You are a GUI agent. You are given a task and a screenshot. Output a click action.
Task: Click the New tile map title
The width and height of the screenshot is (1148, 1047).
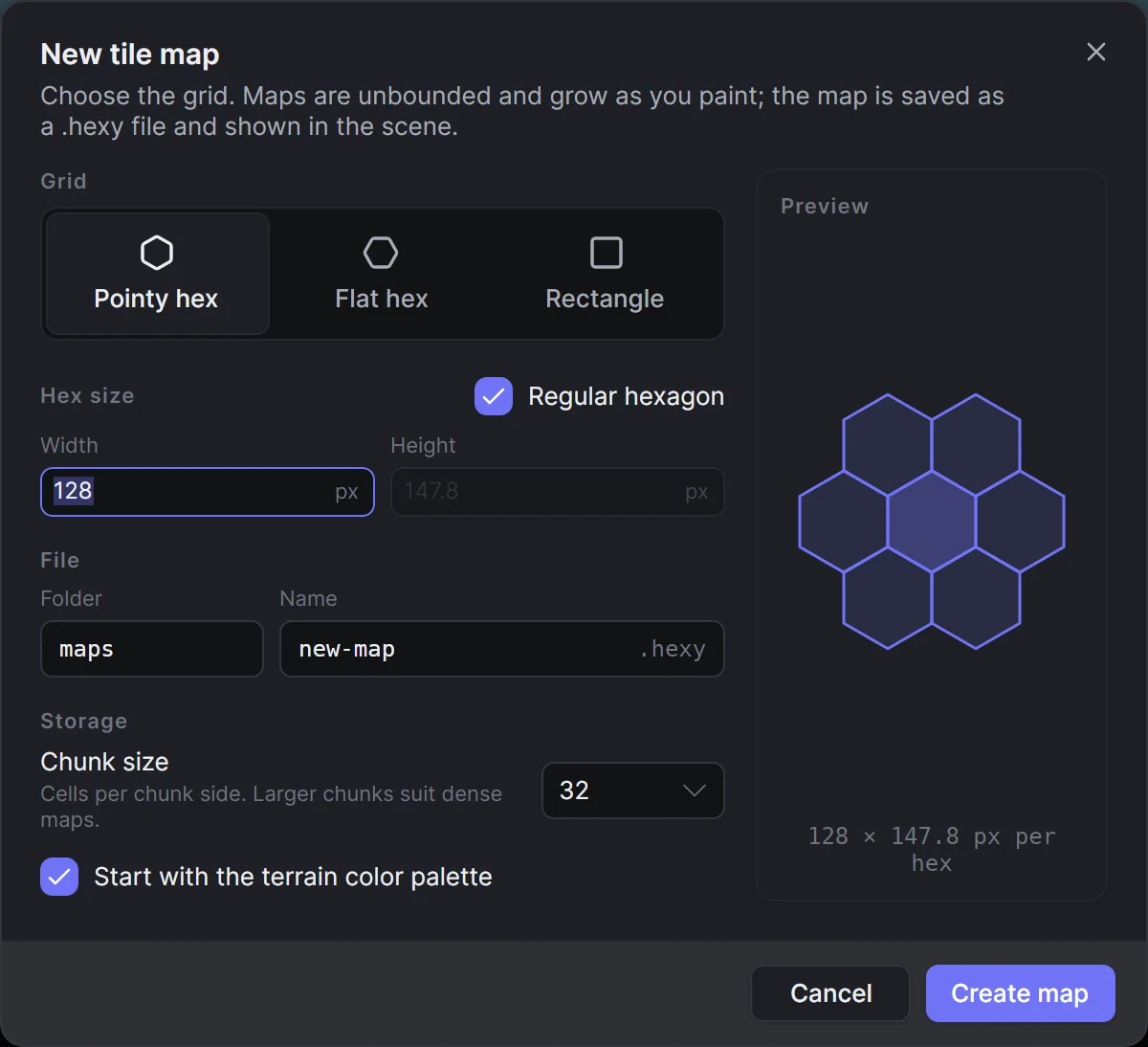130,55
